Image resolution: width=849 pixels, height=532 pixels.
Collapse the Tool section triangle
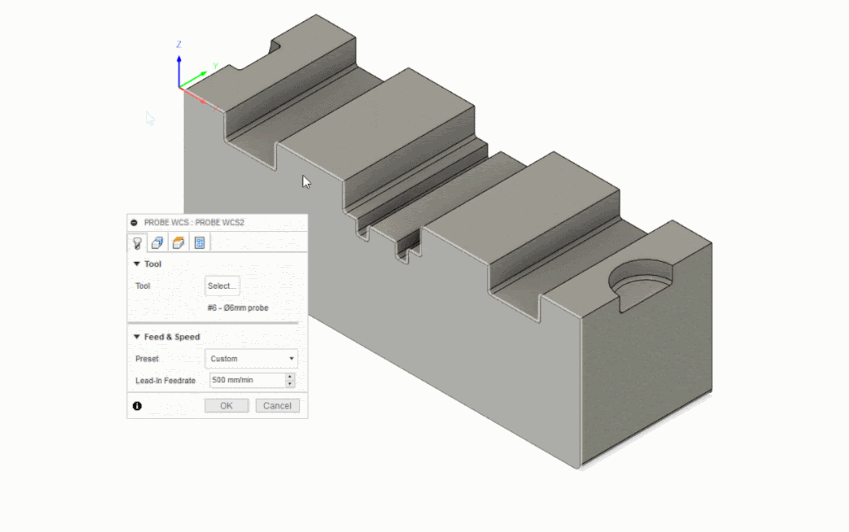136,264
